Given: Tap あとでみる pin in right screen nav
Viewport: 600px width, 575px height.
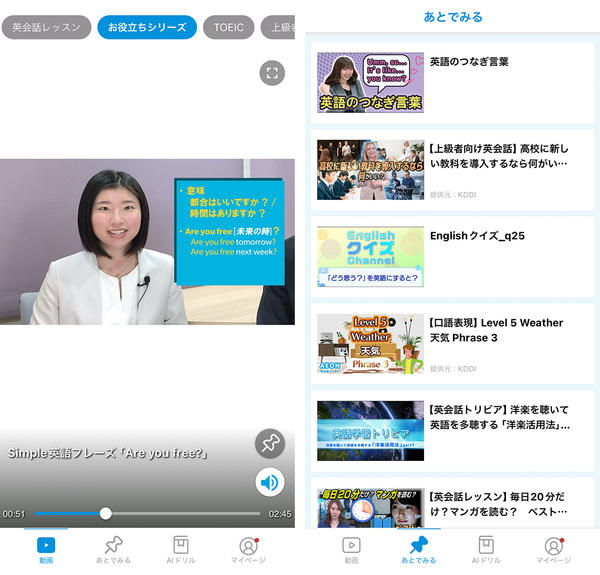Looking at the screenshot, I should (x=419, y=549).
